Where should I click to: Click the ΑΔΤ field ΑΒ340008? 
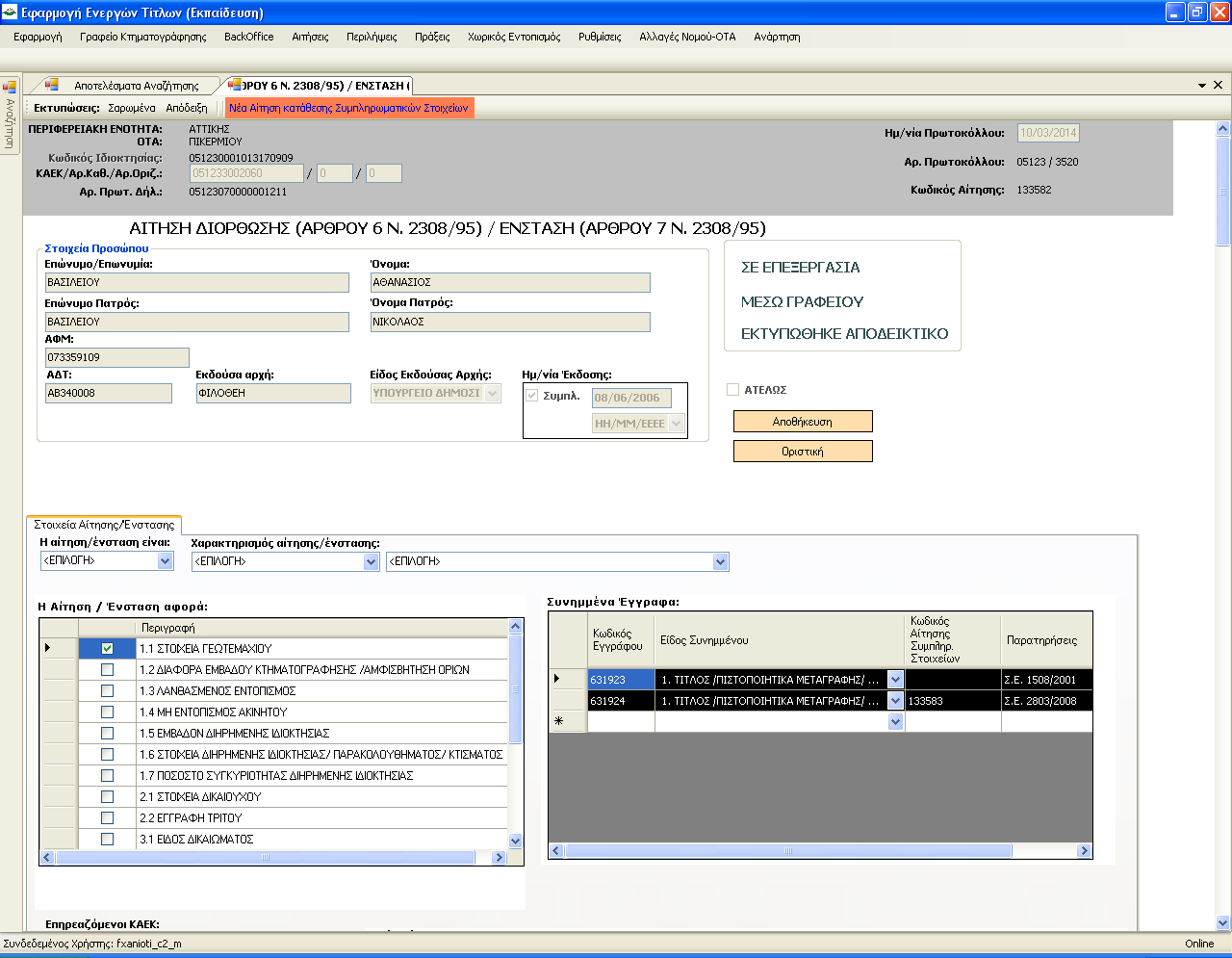(x=108, y=393)
